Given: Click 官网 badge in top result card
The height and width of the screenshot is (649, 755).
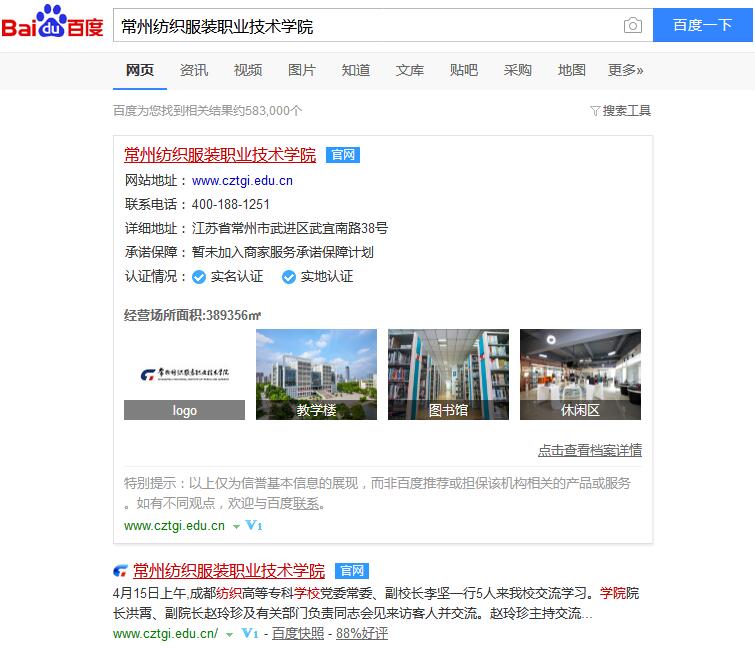Looking at the screenshot, I should [x=343, y=155].
